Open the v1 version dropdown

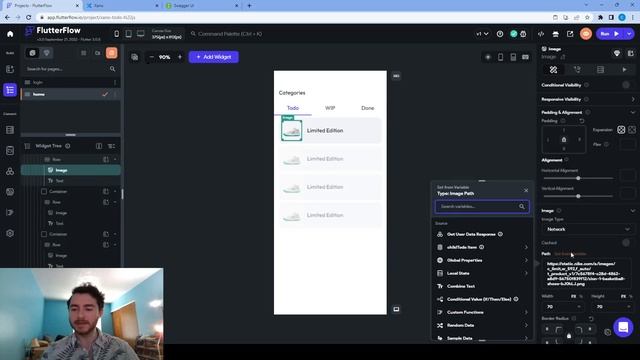[482, 34]
